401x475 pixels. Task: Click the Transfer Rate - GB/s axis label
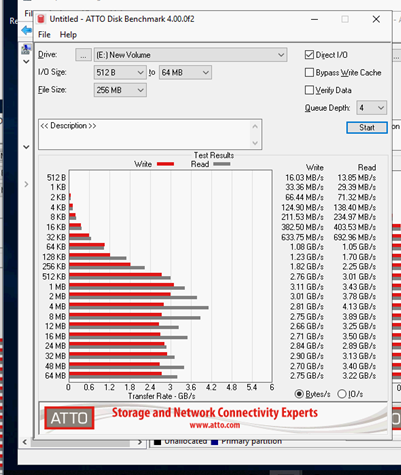pyautogui.click(x=162, y=396)
